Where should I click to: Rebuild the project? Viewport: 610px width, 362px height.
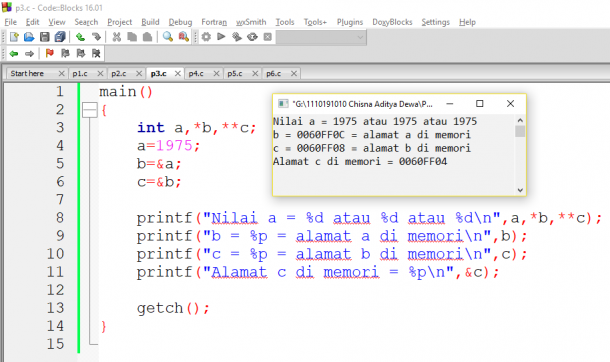click(x=252, y=37)
